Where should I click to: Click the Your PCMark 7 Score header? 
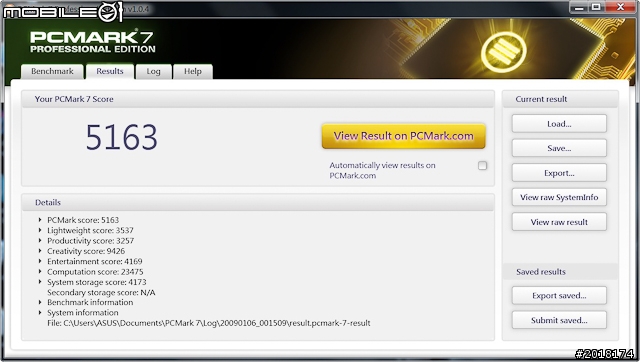point(258,99)
